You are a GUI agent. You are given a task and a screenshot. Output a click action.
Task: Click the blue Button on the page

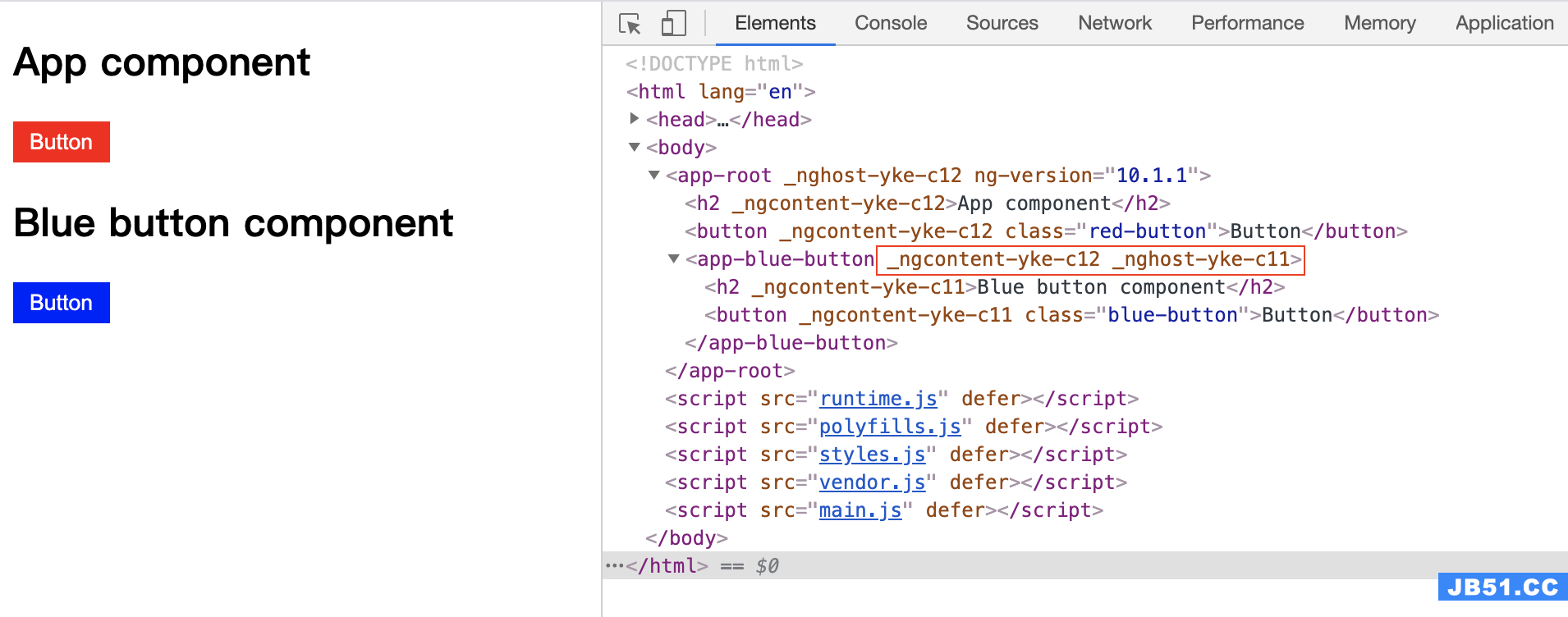[x=62, y=303]
